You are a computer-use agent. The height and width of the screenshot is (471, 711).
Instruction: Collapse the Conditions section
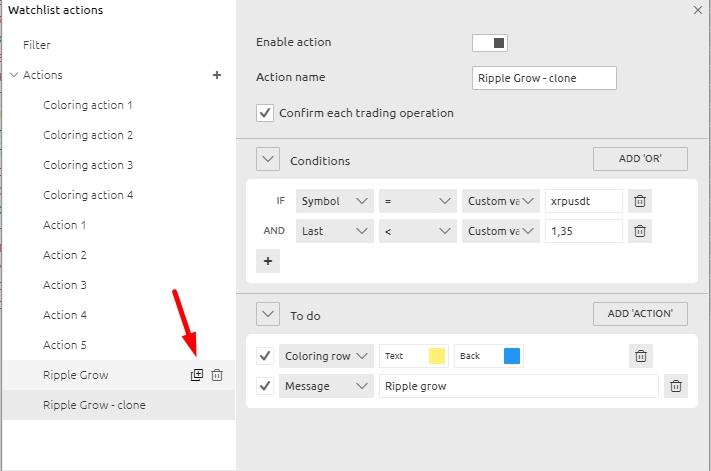267,160
